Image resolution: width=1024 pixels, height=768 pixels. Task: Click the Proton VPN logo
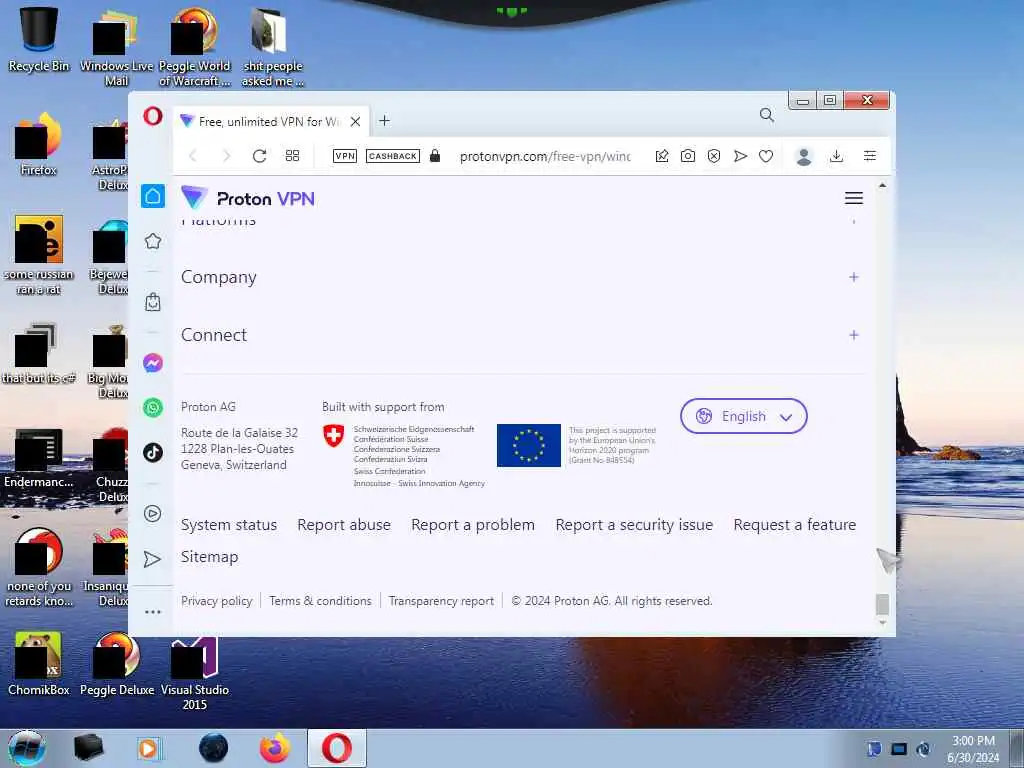click(x=248, y=198)
